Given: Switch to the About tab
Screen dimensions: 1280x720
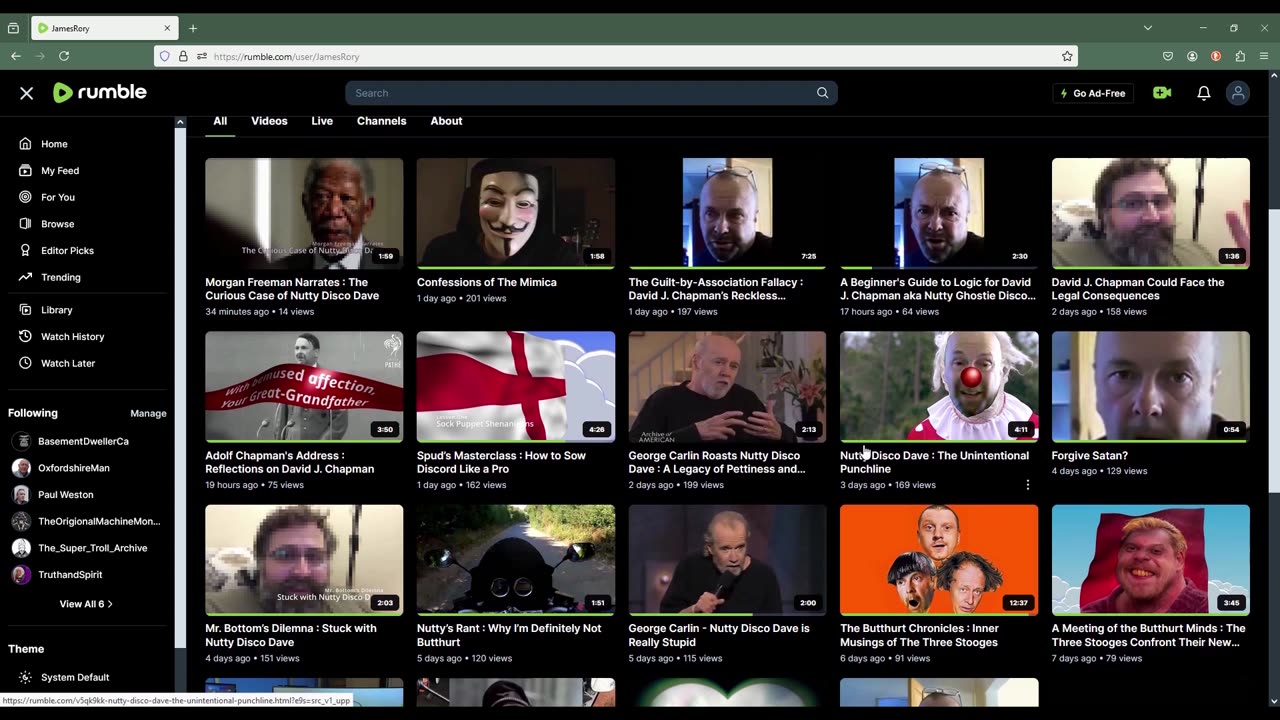Looking at the screenshot, I should [x=446, y=121].
